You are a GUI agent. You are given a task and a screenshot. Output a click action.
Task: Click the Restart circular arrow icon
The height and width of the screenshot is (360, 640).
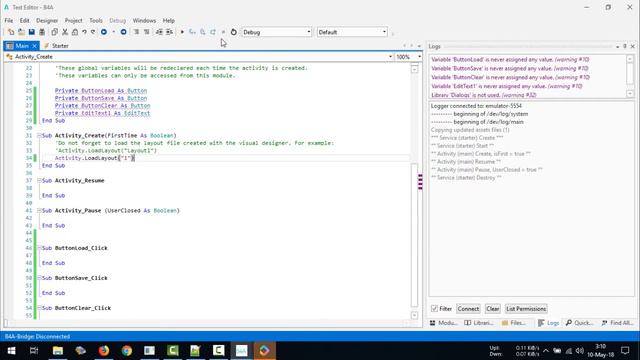pos(233,32)
